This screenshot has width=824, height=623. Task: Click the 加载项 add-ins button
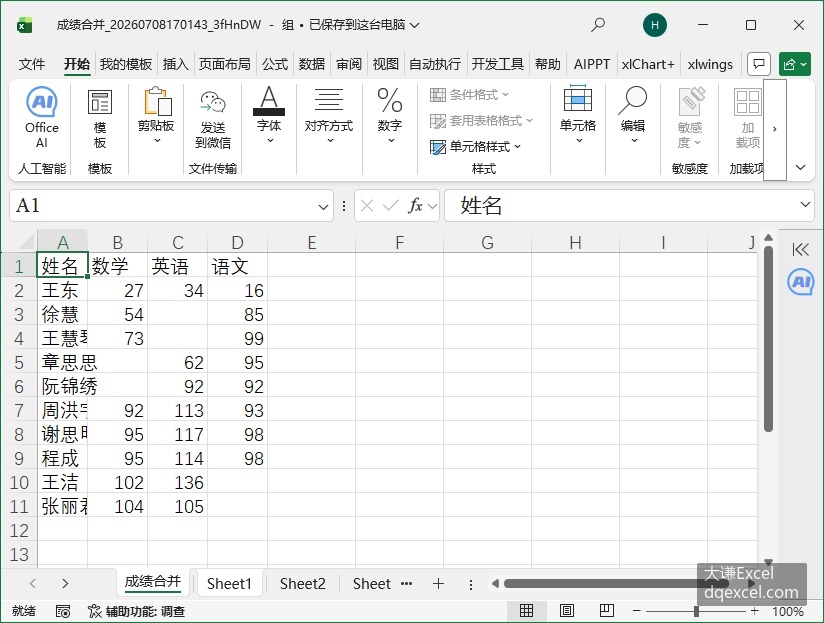click(x=747, y=119)
